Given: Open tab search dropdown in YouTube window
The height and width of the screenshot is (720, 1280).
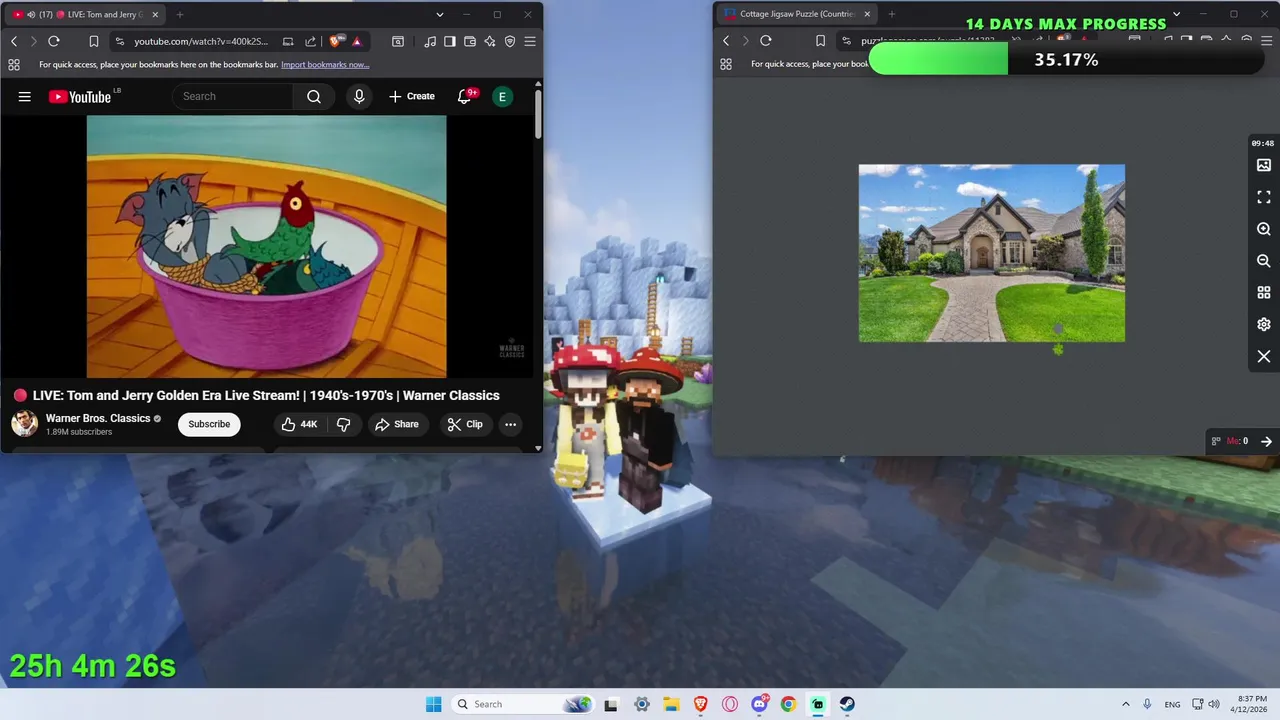Looking at the screenshot, I should (x=440, y=15).
